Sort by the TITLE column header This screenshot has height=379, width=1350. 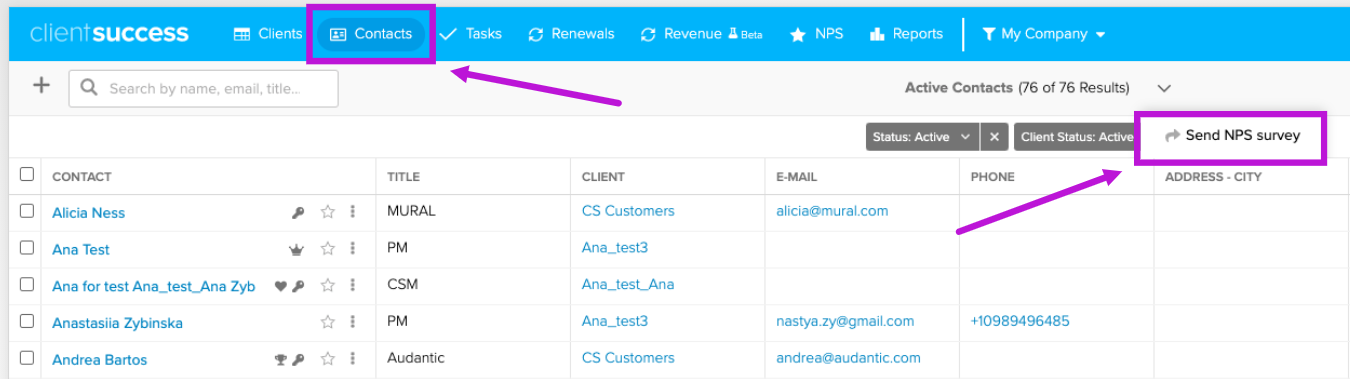[x=404, y=177]
